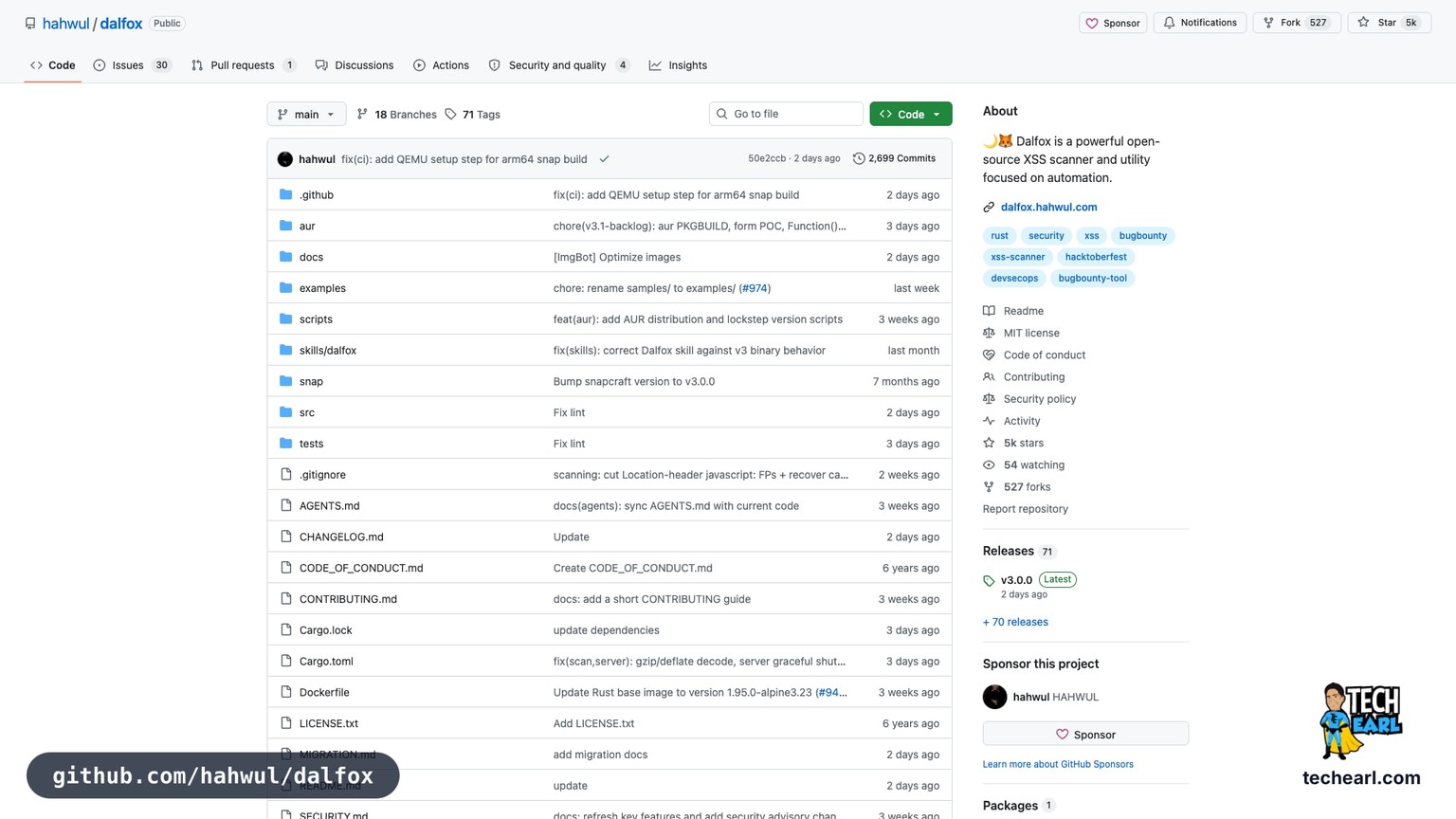1456x819 pixels.
Task: Show the + 70 releases link
Action: tap(1015, 622)
